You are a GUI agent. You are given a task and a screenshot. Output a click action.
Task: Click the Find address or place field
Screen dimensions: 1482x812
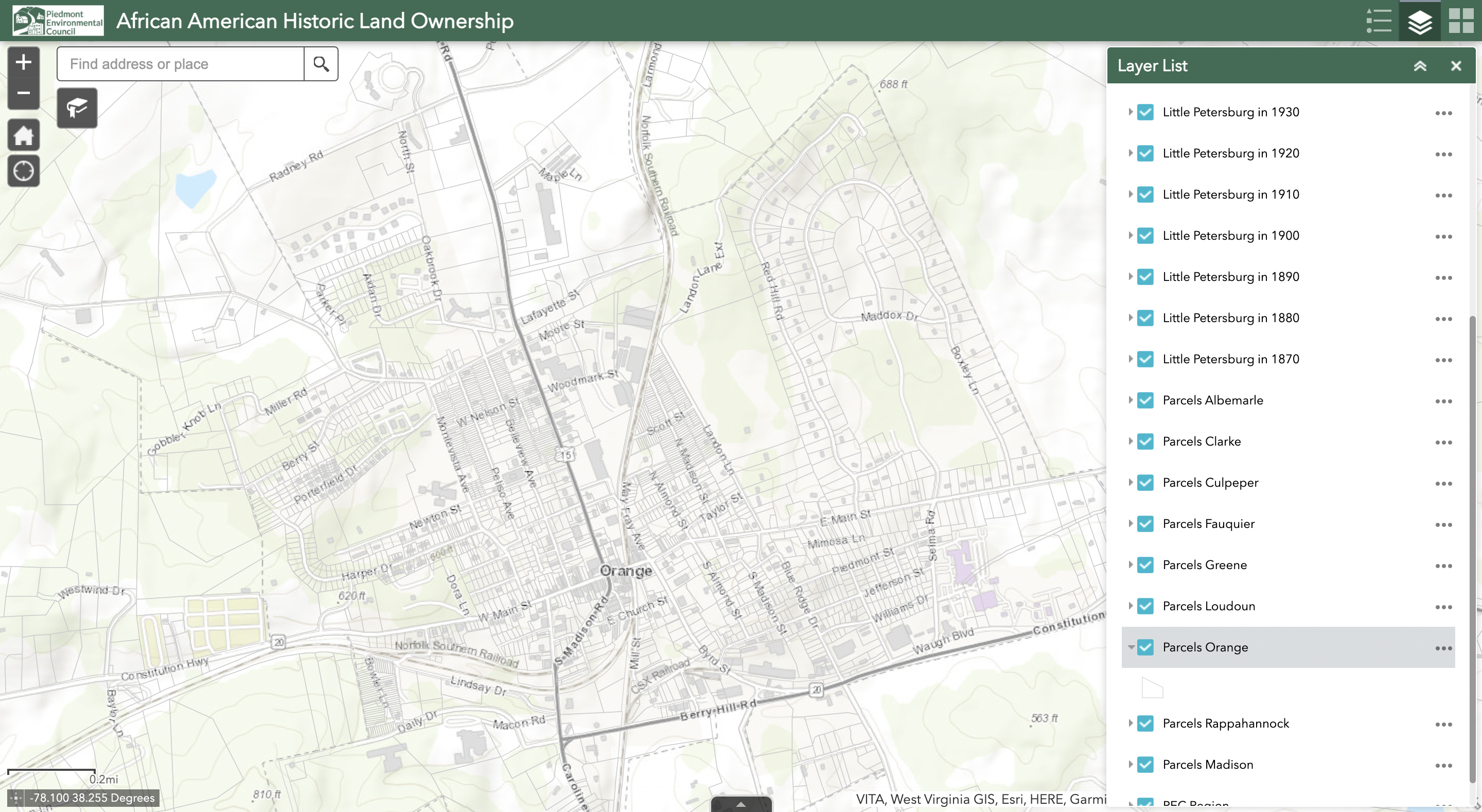point(180,64)
